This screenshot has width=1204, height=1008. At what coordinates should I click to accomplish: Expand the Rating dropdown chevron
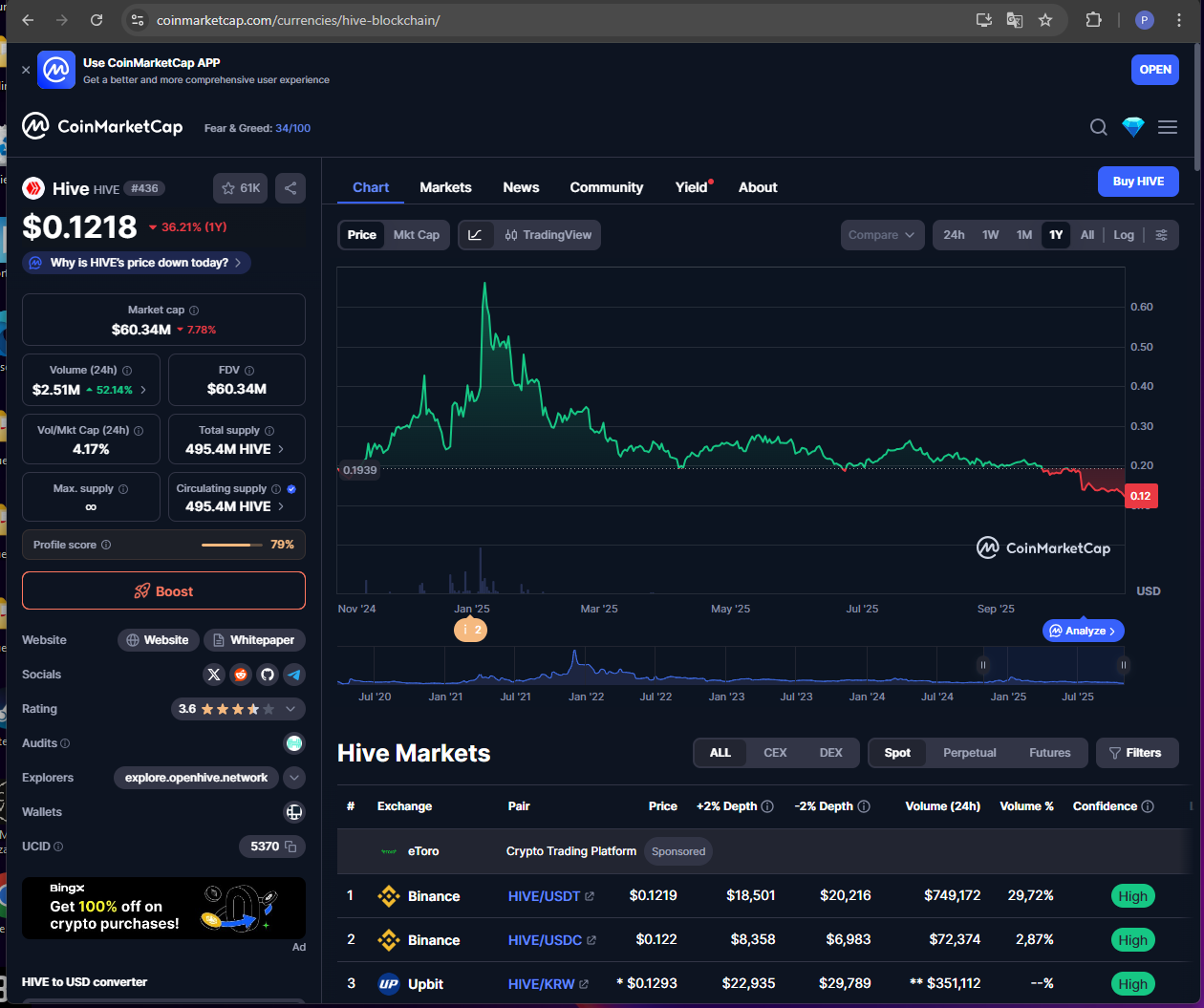(x=290, y=709)
